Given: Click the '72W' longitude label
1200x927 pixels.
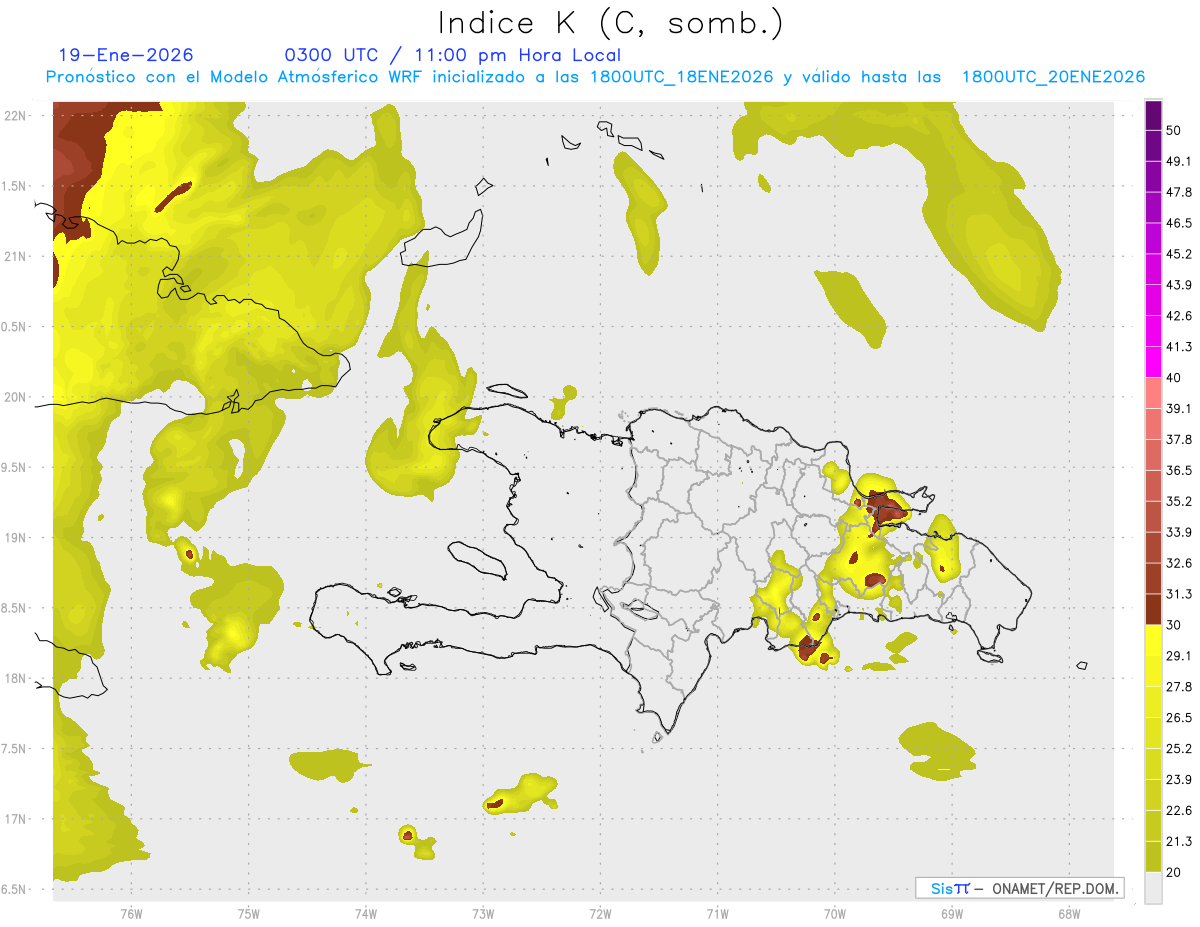Looking at the screenshot, I should [600, 913].
